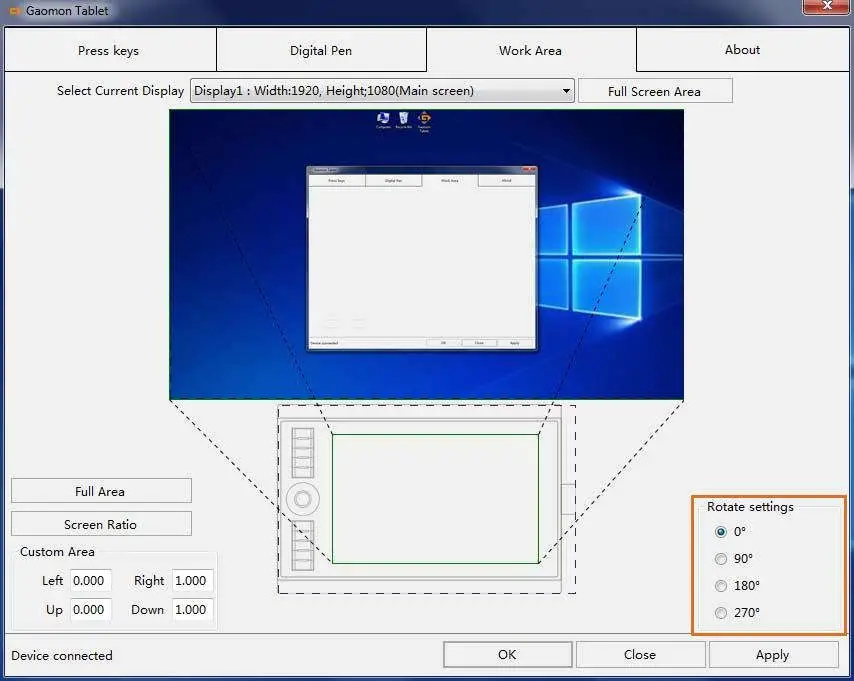Image resolution: width=854 pixels, height=681 pixels.
Task: Apply the work area settings
Action: (772, 654)
